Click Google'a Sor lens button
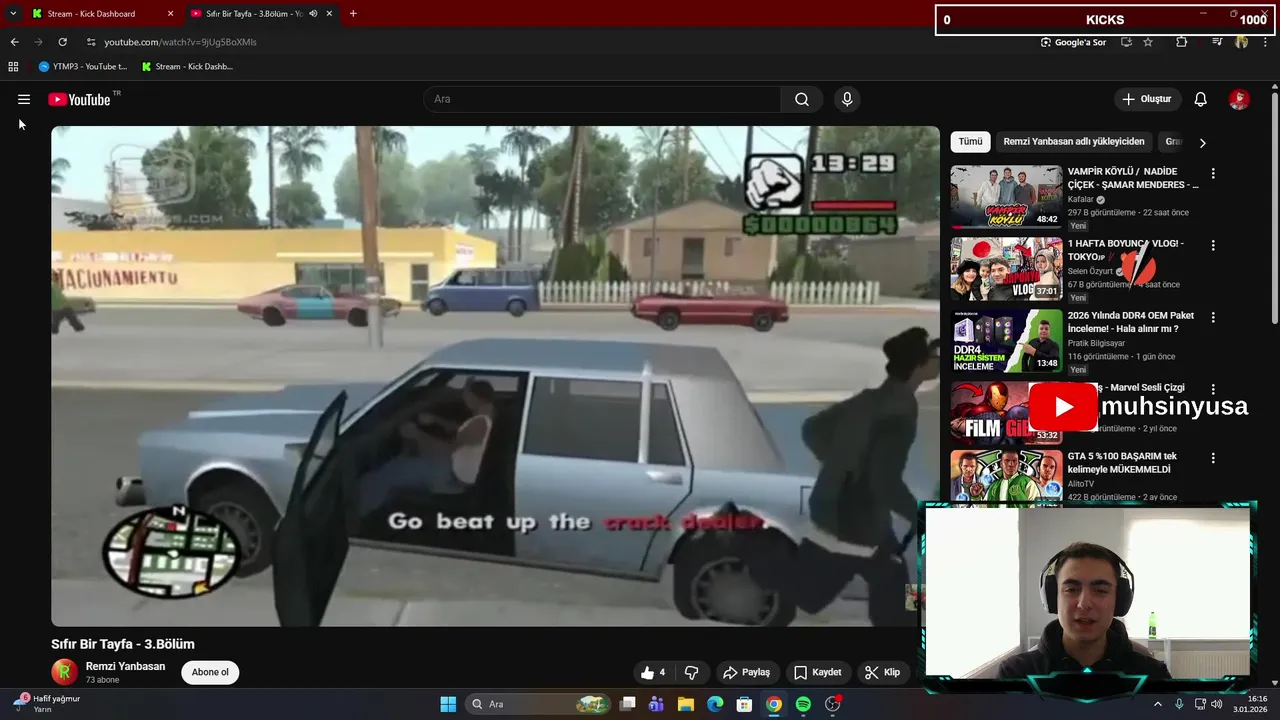The image size is (1280, 720). [1073, 42]
